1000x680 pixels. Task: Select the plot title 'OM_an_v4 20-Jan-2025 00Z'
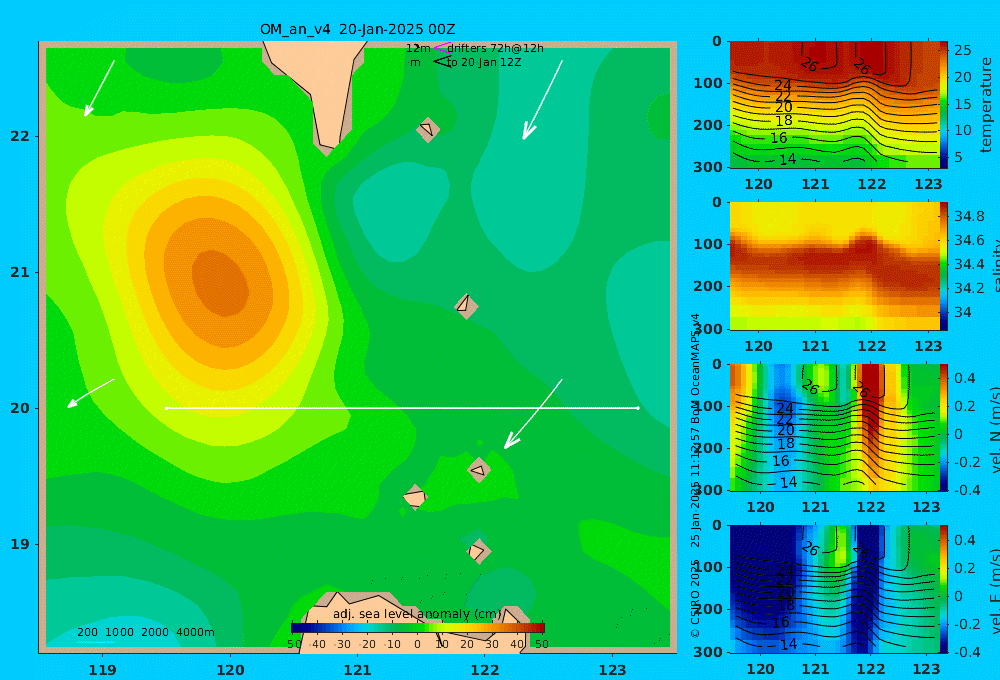357,29
